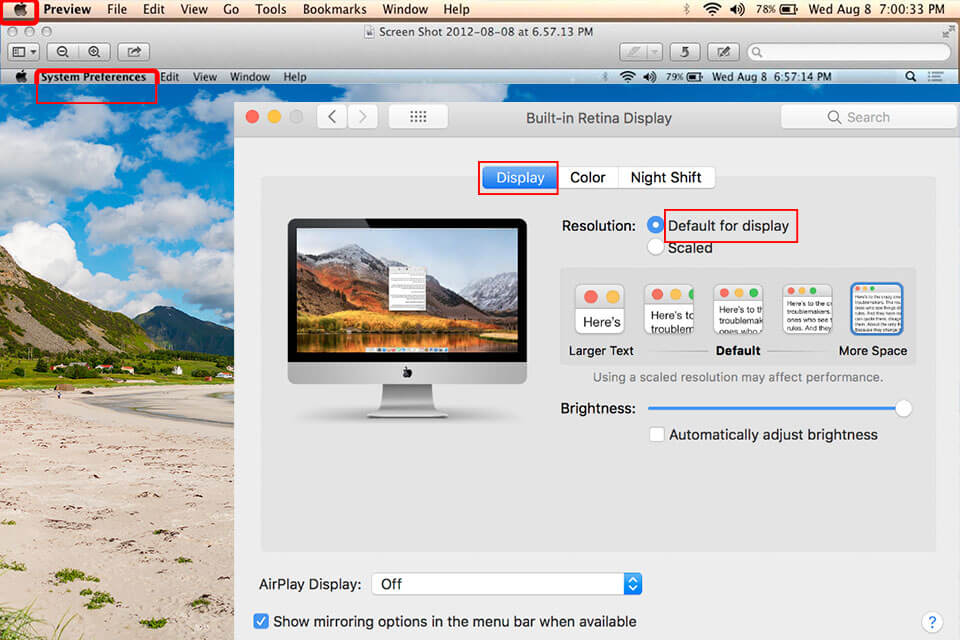Click the Preview fullscreen arrows icon

(x=948, y=31)
